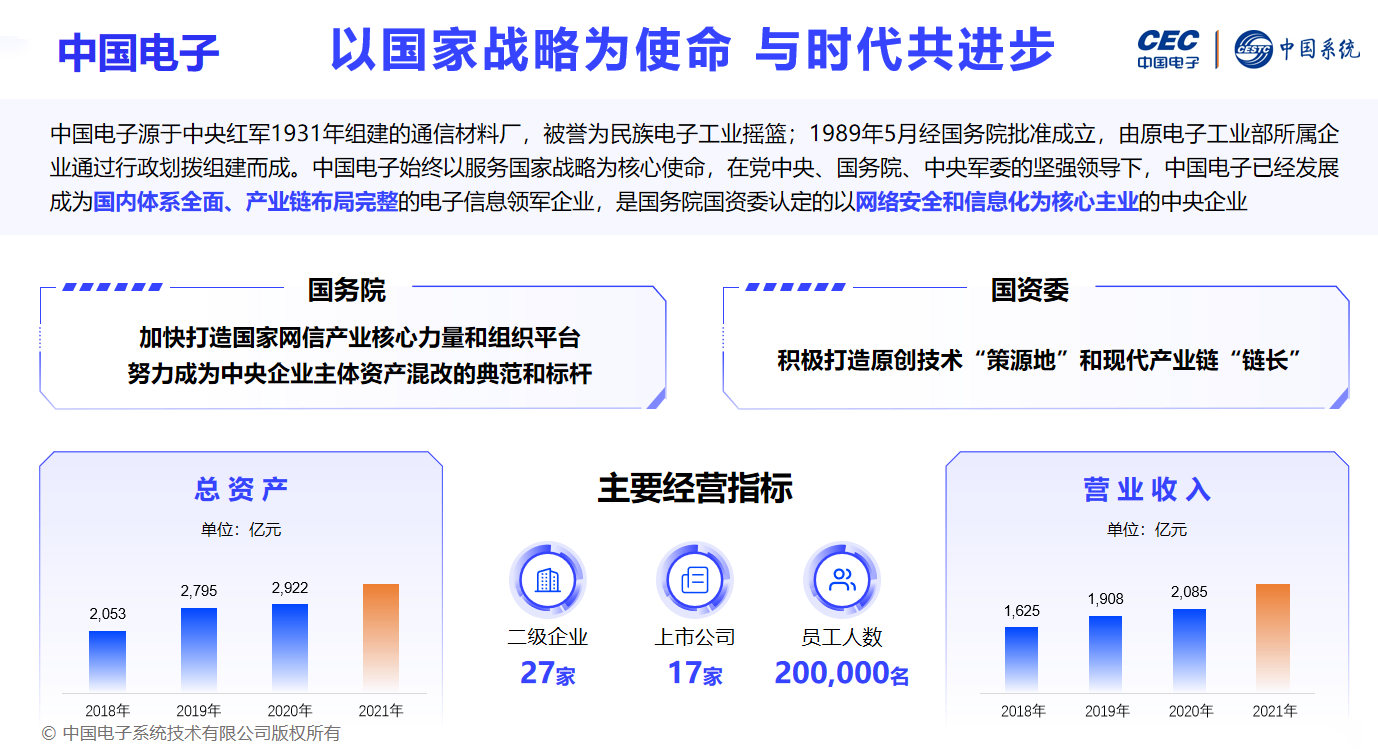
Task: Click the 200,000名 employee count
Action: click(841, 673)
